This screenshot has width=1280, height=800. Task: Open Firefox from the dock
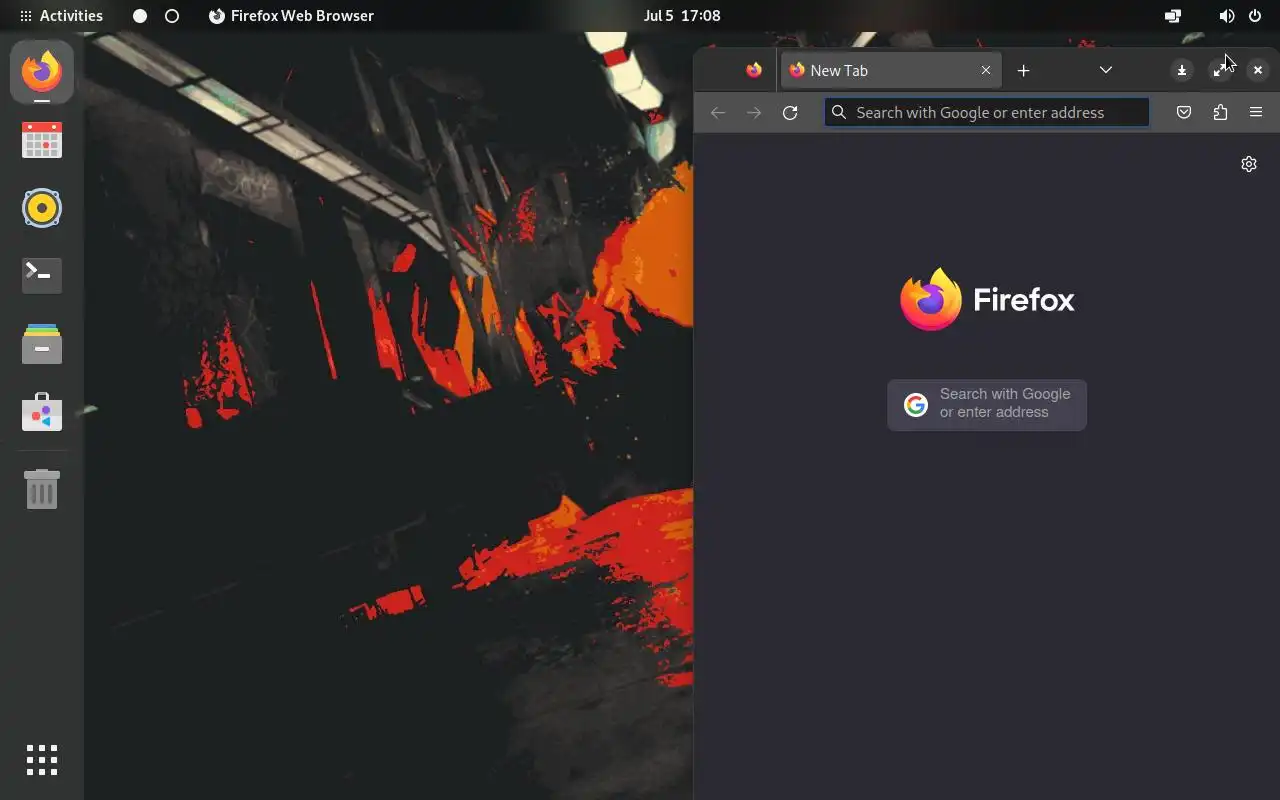coord(42,72)
